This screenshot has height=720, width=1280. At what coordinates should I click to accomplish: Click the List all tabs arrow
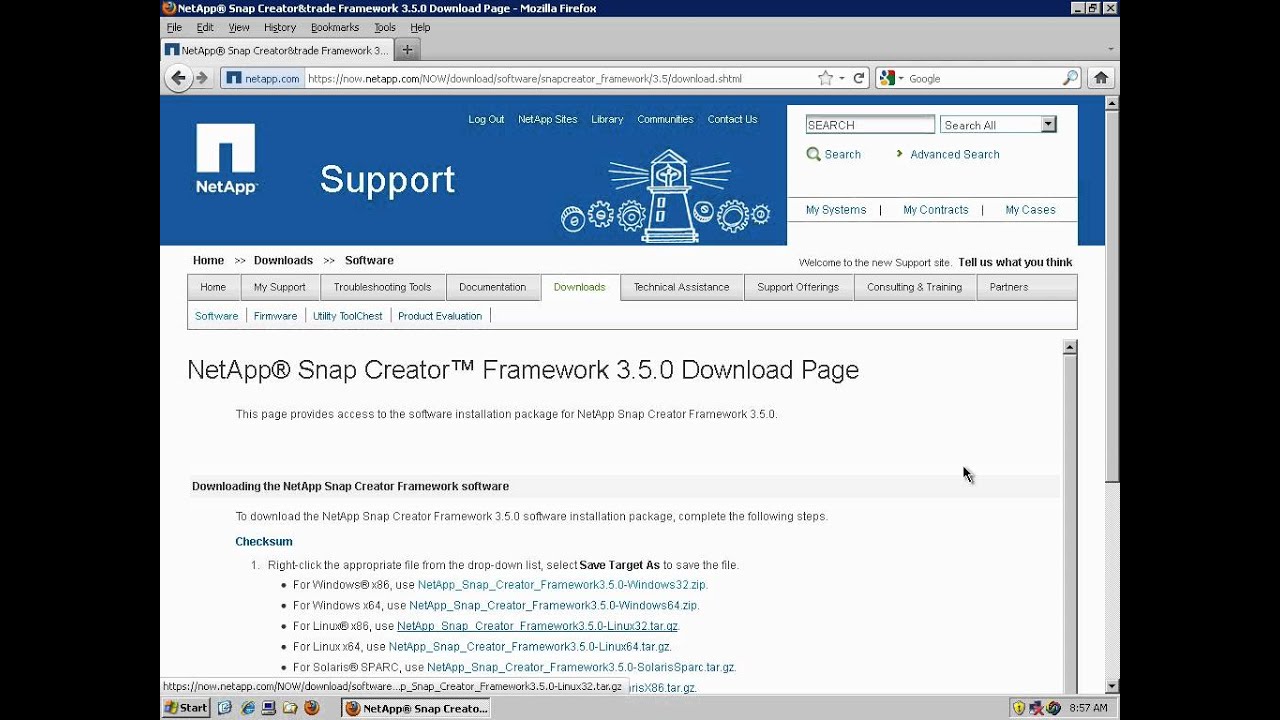(1111, 49)
